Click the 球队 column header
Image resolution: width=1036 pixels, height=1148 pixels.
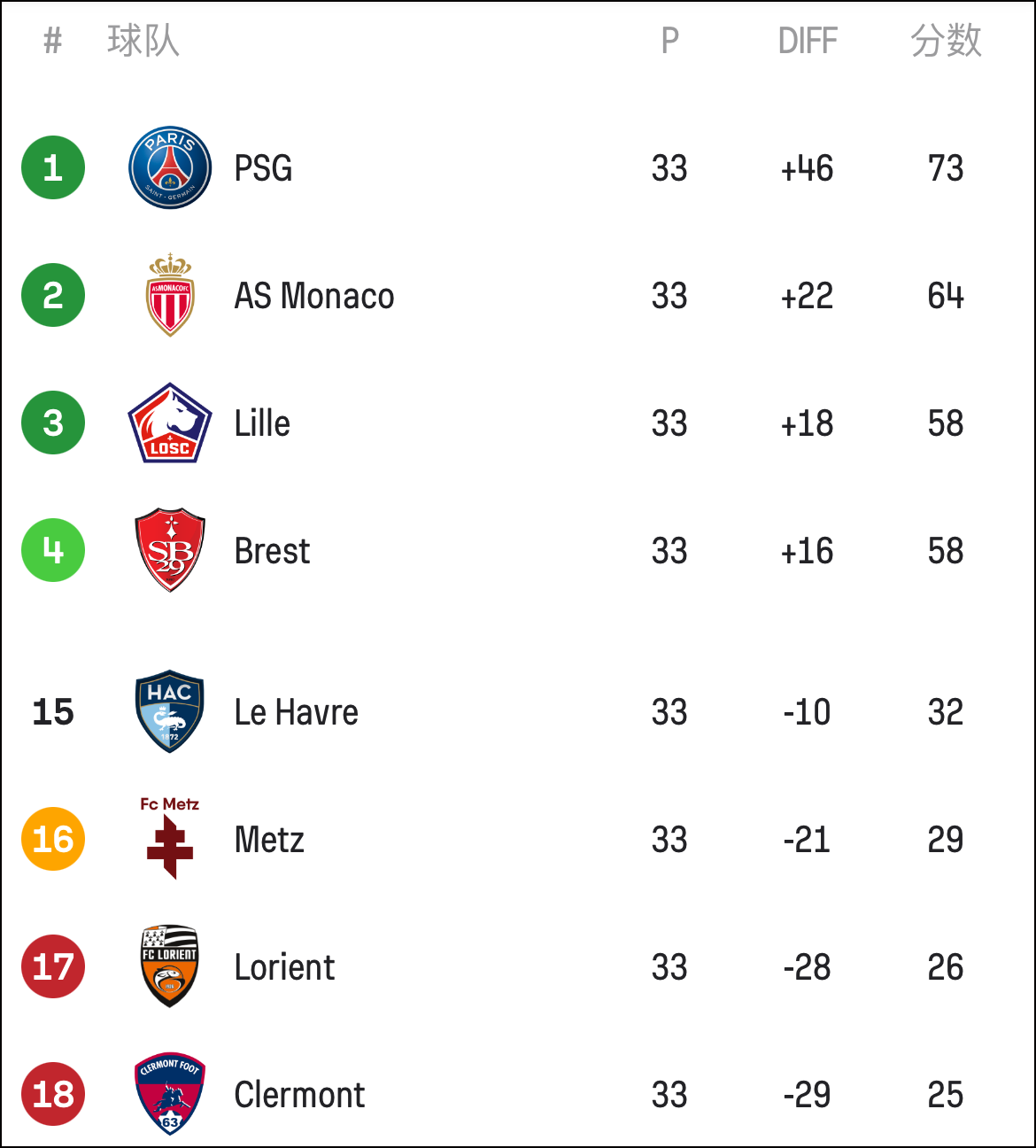143,41
